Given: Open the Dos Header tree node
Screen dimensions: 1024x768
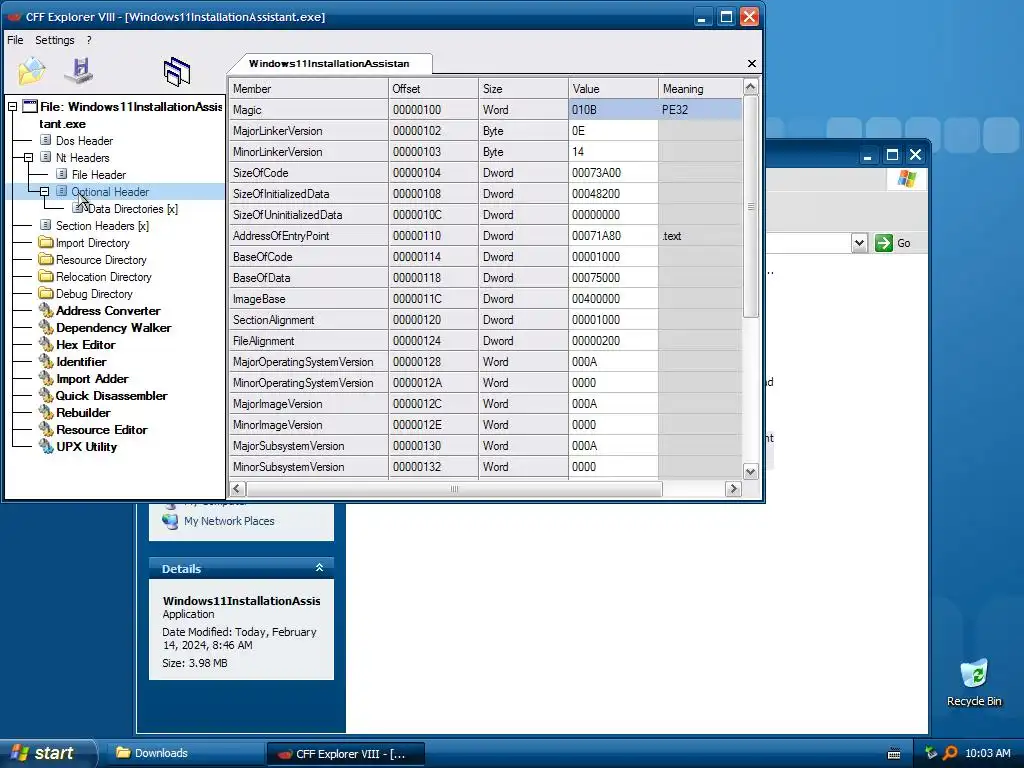Looking at the screenshot, I should [x=84, y=140].
